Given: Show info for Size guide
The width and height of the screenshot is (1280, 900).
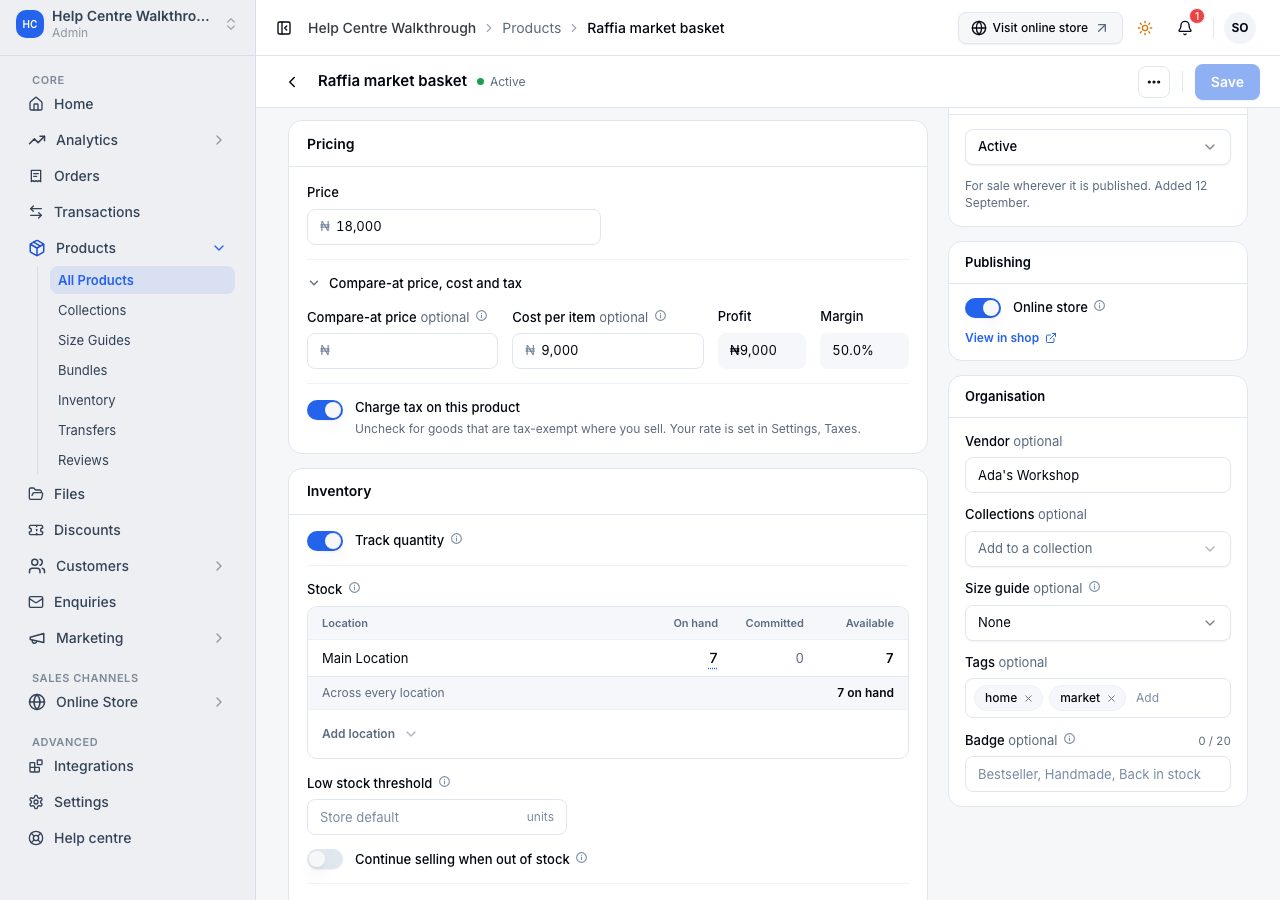Looking at the screenshot, I should [x=1094, y=587].
